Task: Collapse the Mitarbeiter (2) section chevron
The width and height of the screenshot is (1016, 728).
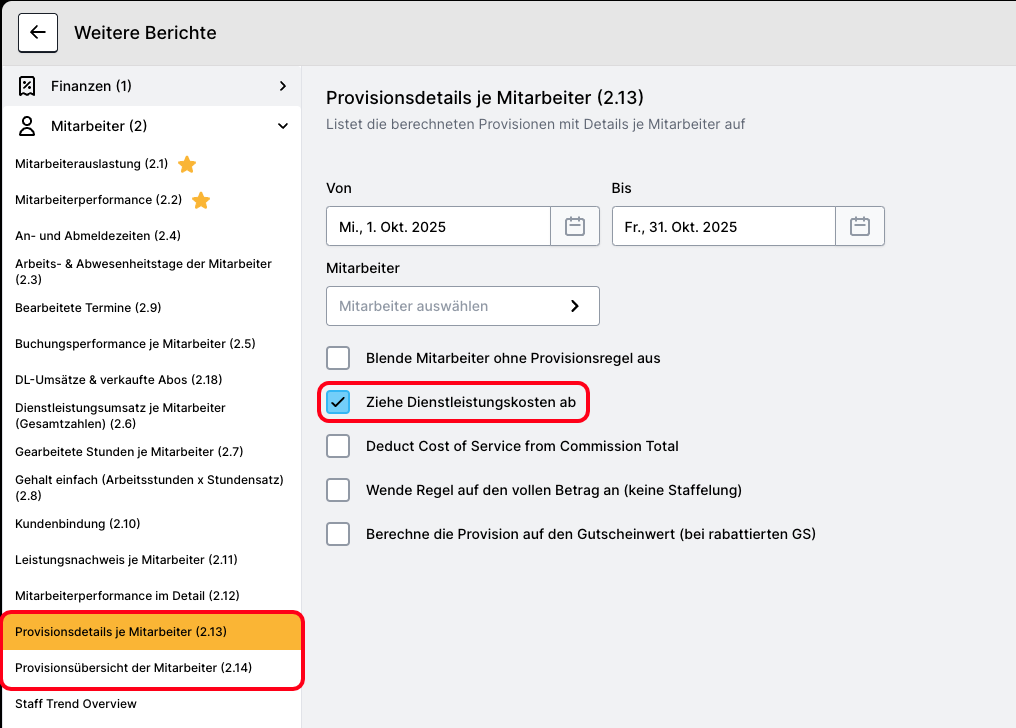Action: (x=283, y=126)
